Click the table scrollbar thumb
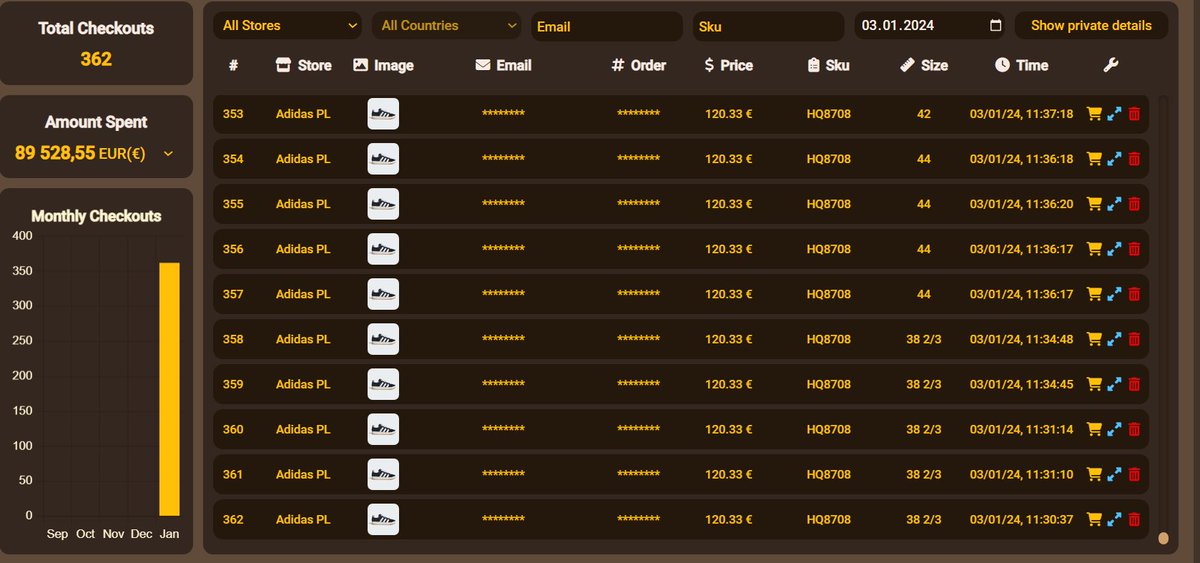This screenshot has height=563, width=1200. click(1163, 539)
